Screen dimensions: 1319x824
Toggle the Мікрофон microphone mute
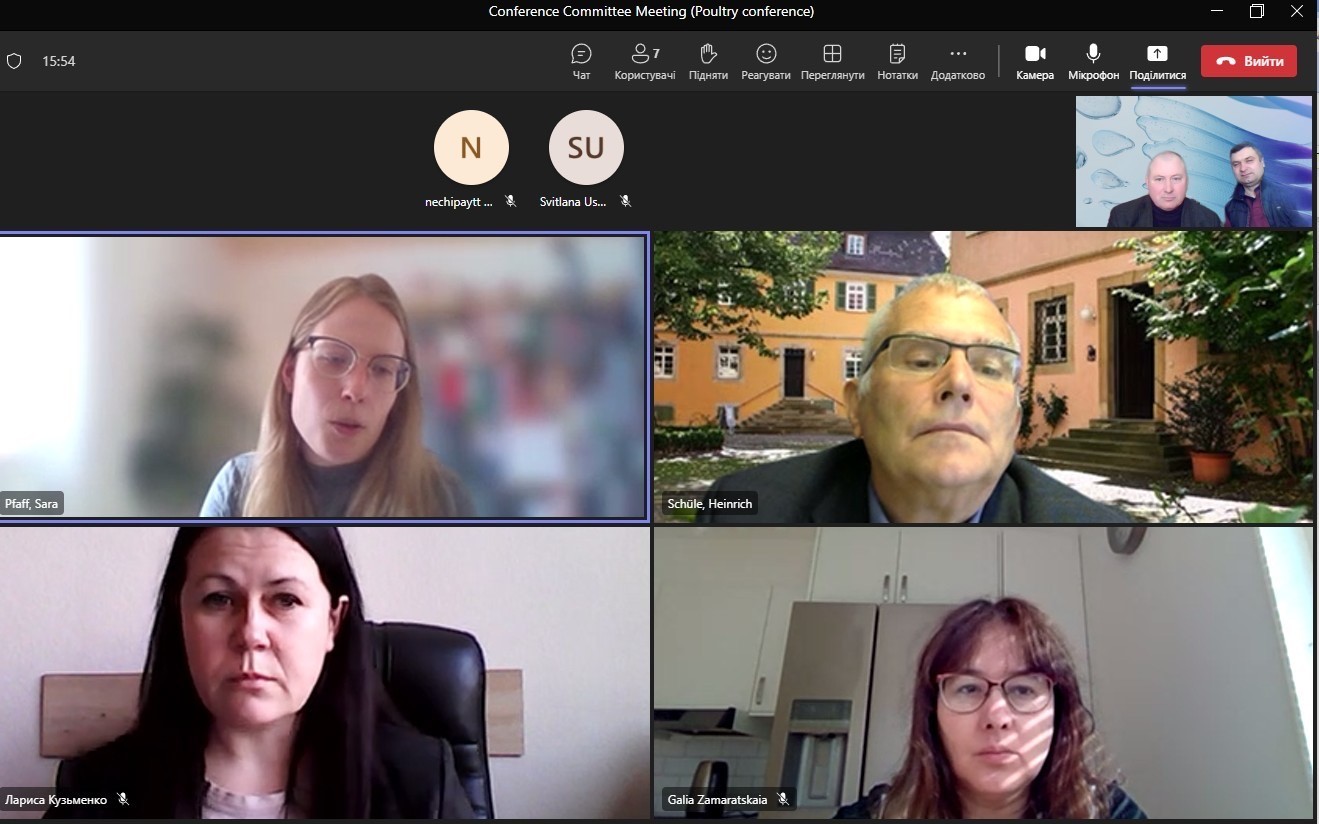pyautogui.click(x=1093, y=62)
